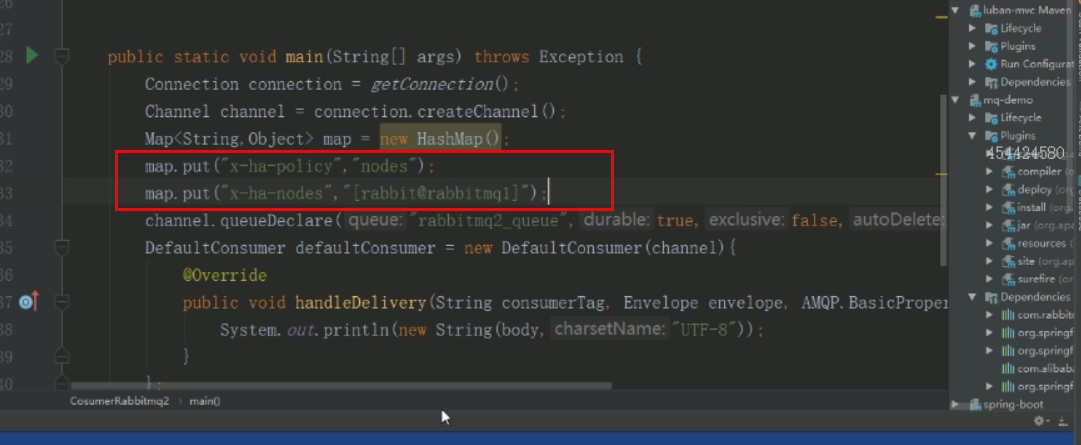Viewport: 1081px width, 445px height.
Task: Open Maven panel gear settings icon
Action: pos(1040,421)
